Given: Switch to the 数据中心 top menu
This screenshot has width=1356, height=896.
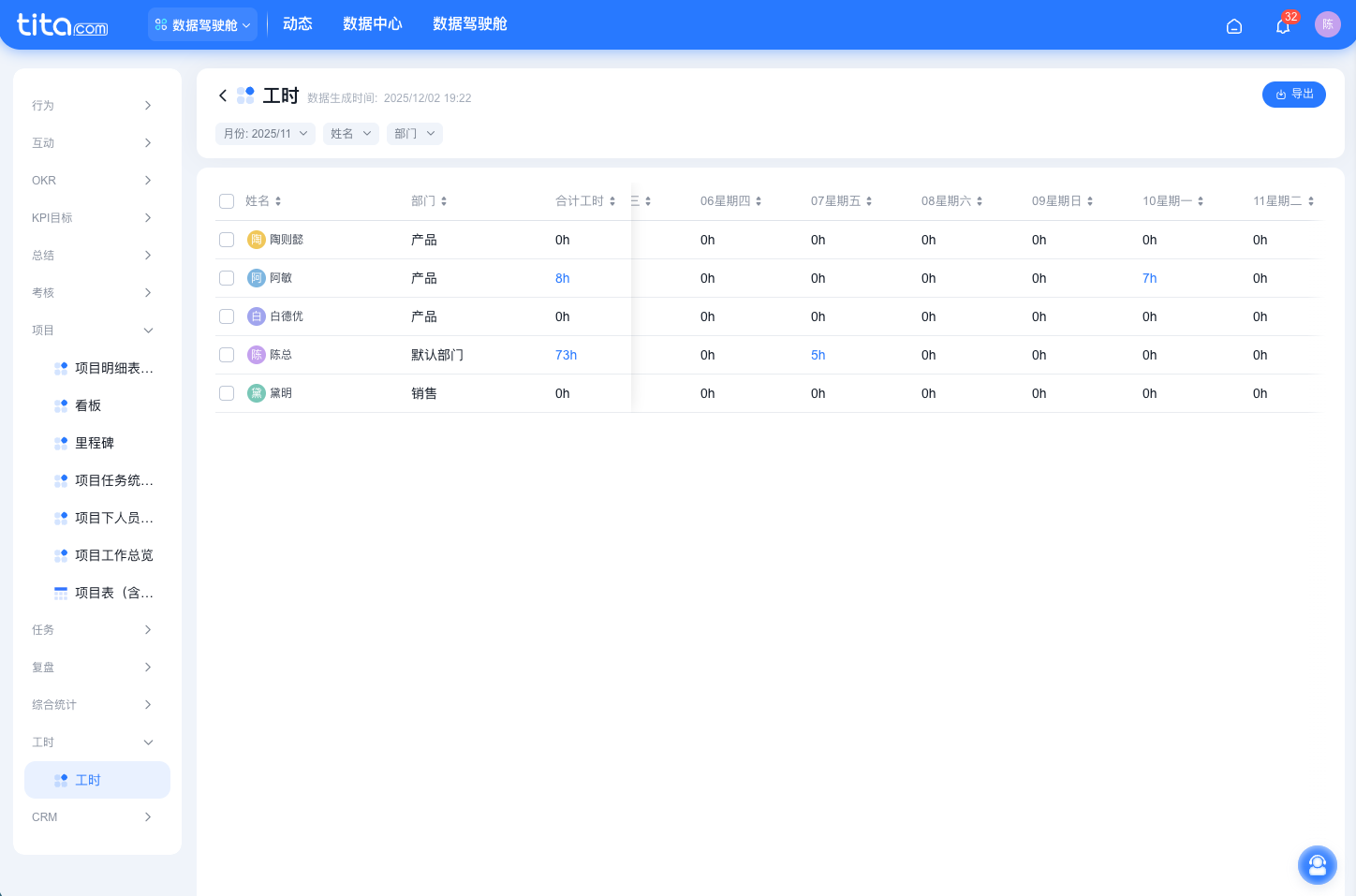Looking at the screenshot, I should tap(372, 24).
